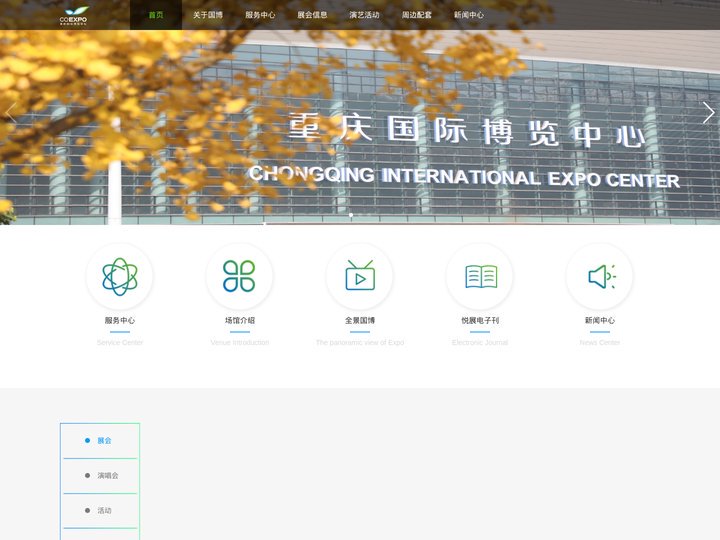Image resolution: width=720 pixels, height=540 pixels.
Task: Click the News Center speaker icon
Action: pyautogui.click(x=600, y=276)
